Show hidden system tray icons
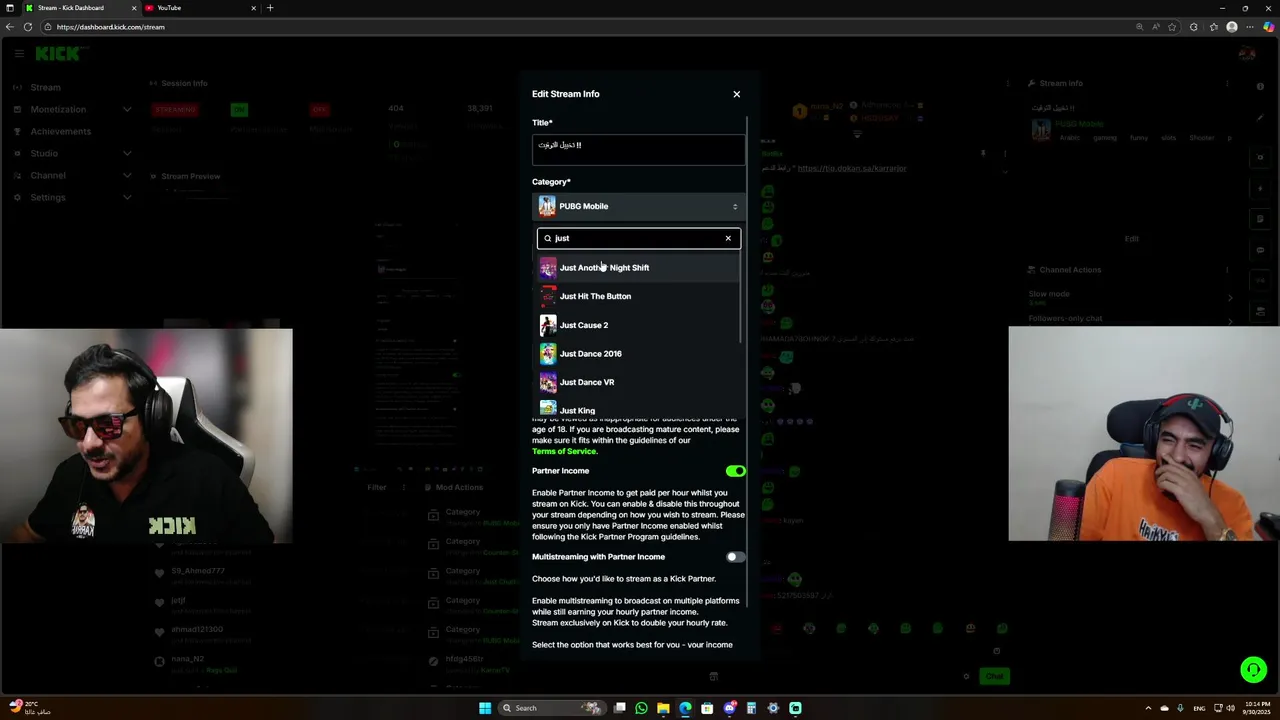Screen dimensions: 1280x720 tap(1148, 708)
